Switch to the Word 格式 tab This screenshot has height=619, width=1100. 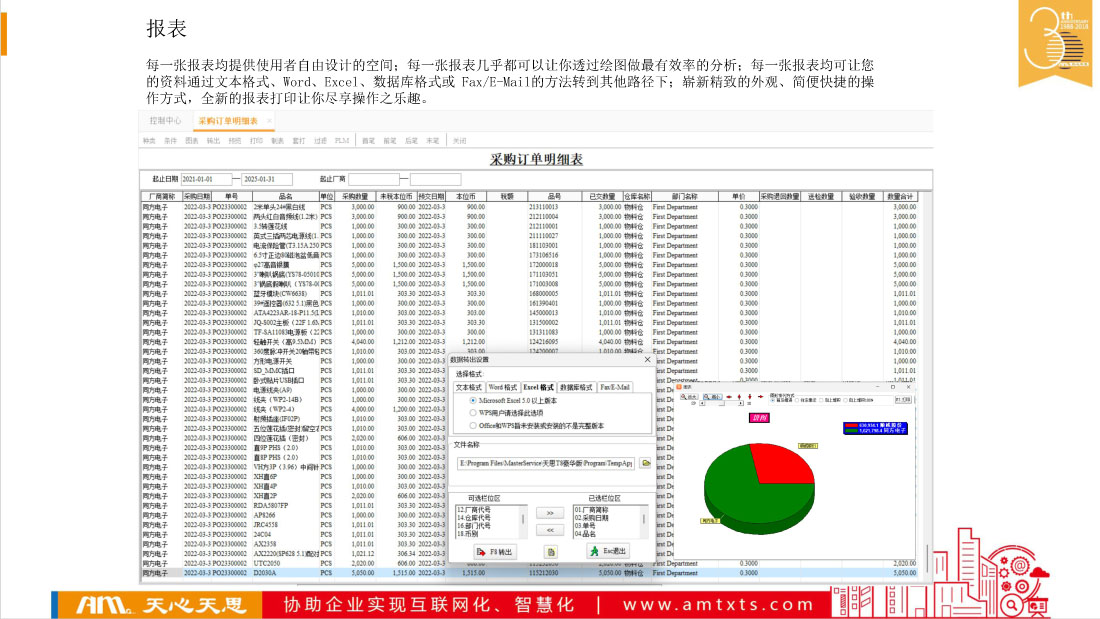click(502, 386)
